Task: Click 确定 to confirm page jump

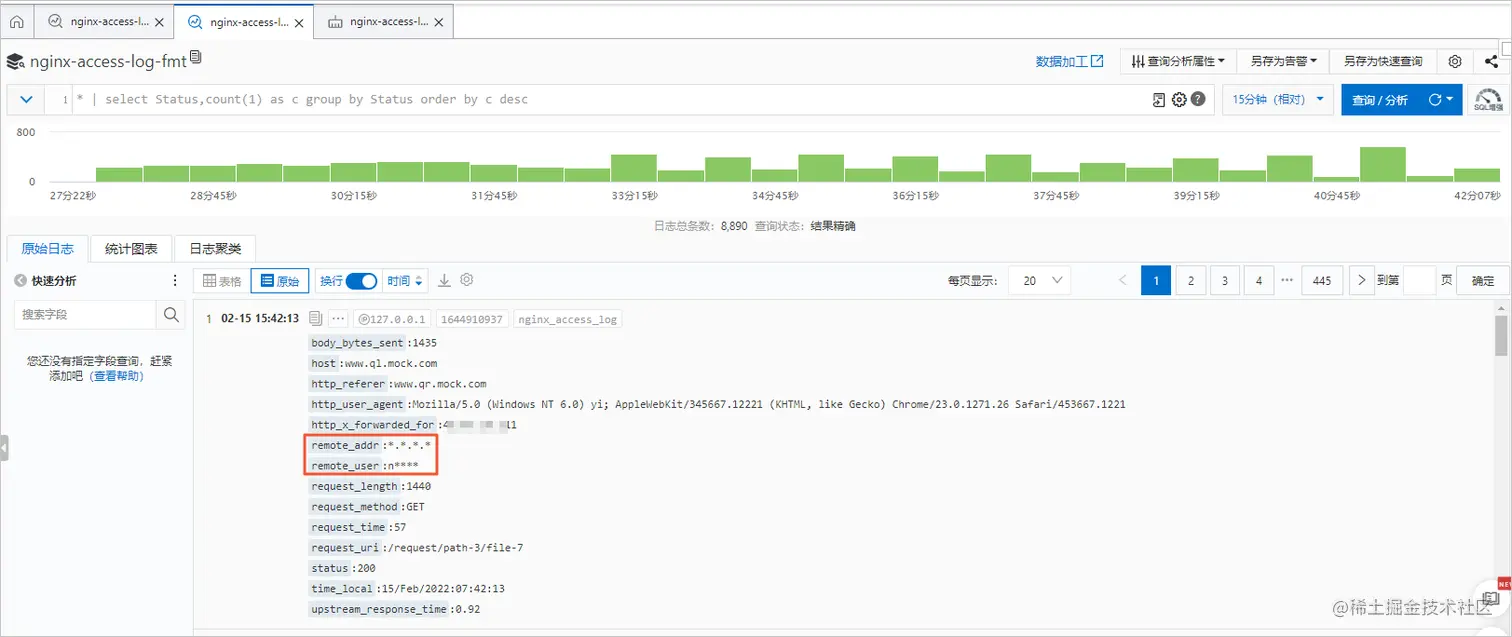Action: point(1482,281)
